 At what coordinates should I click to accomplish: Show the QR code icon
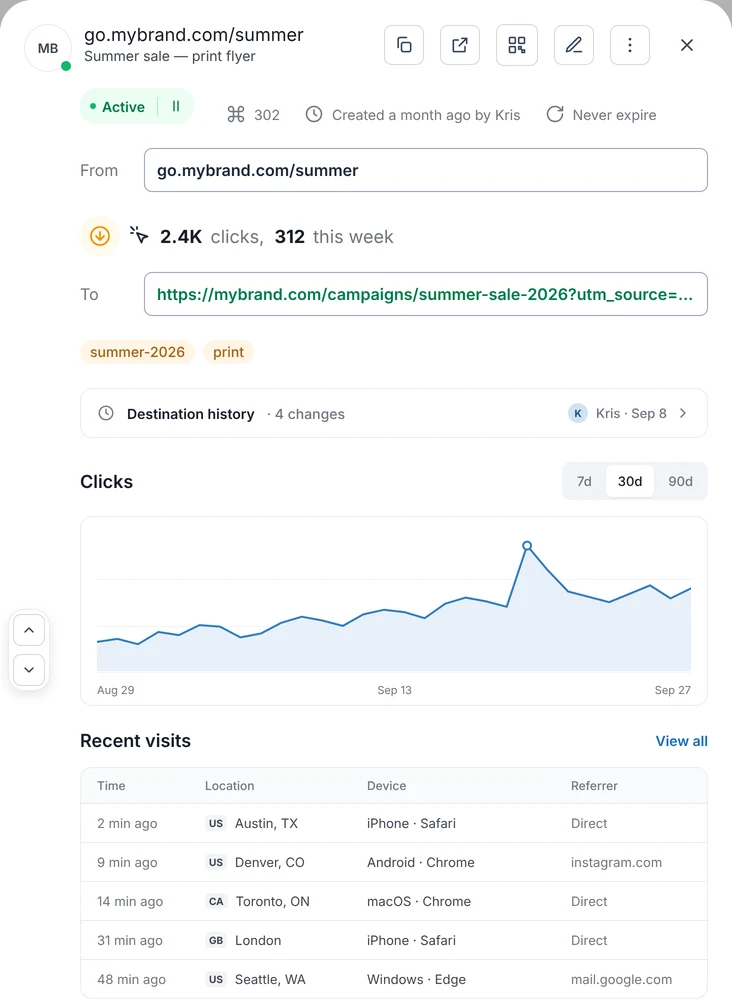(516, 45)
